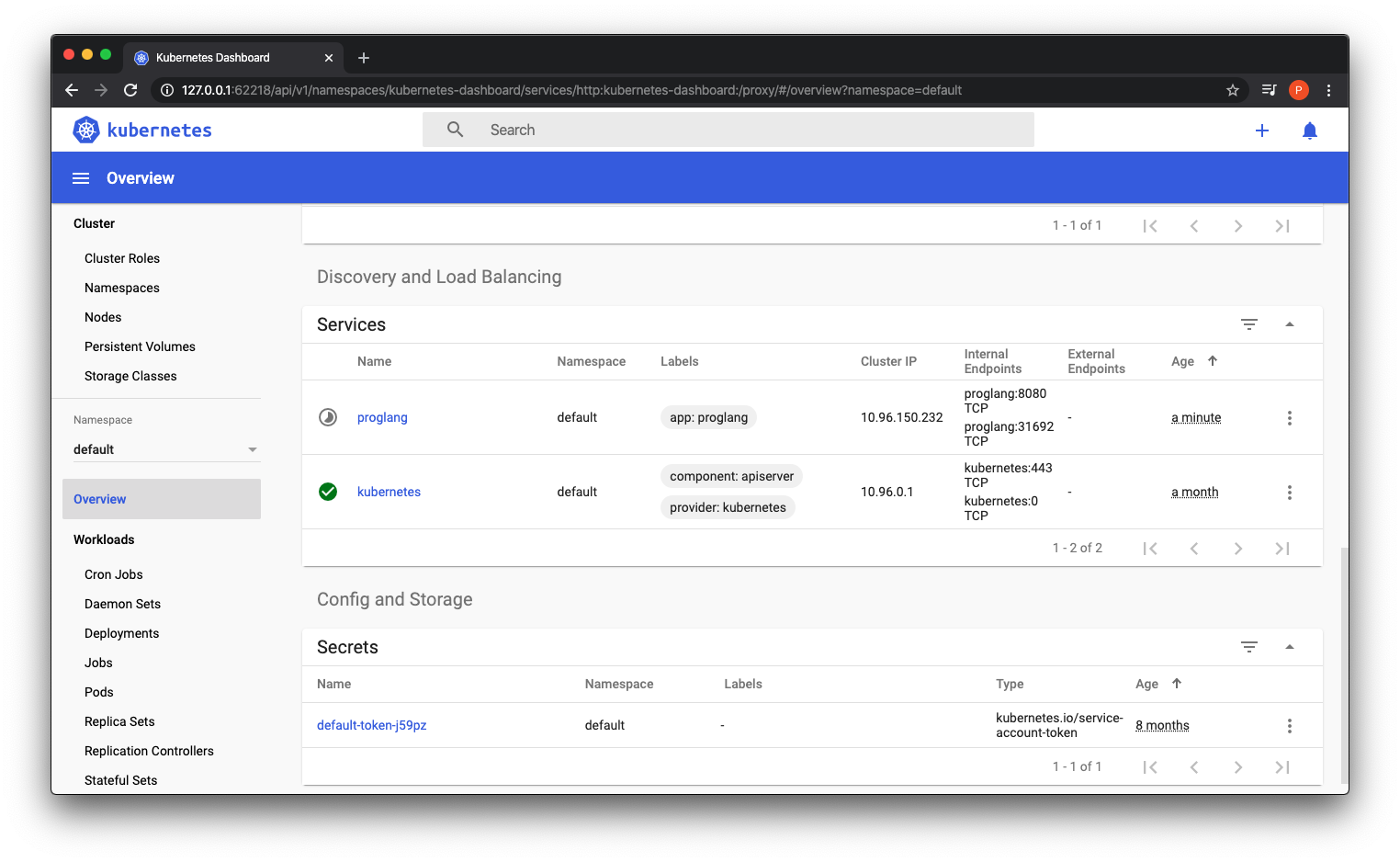Click the Kubernetes logo icon

point(85,130)
